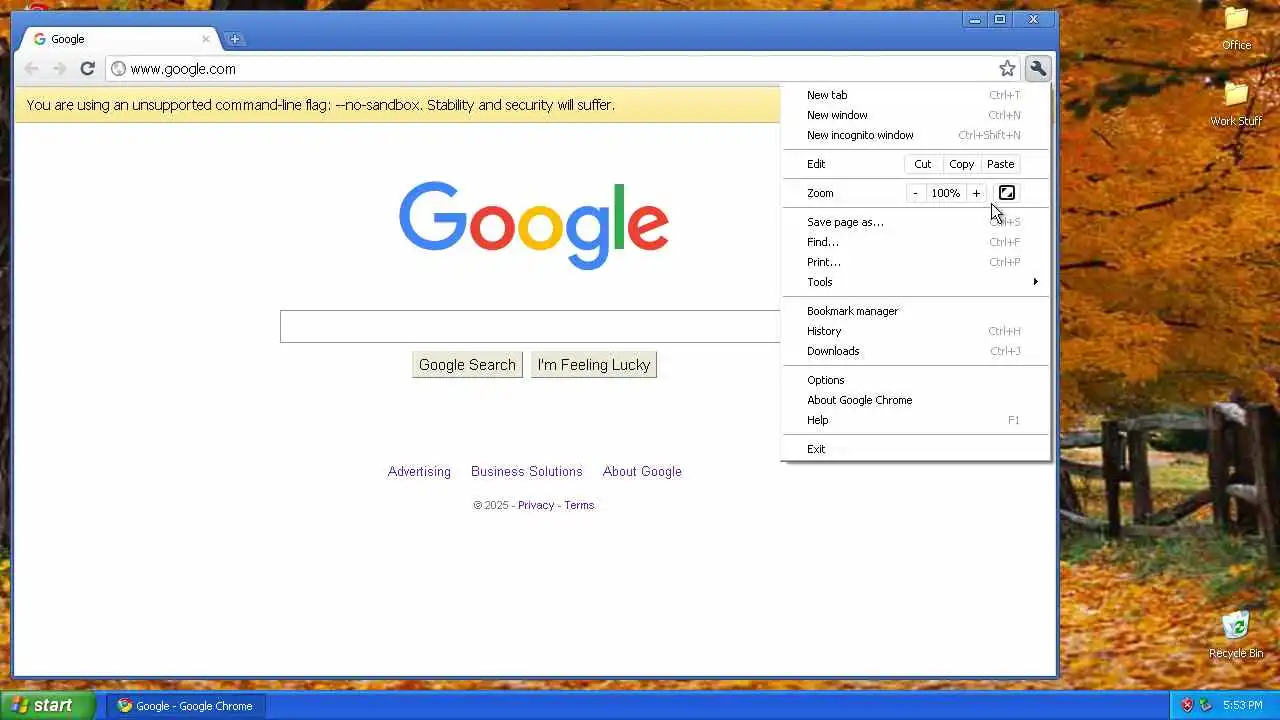This screenshot has height=720, width=1280.
Task: Choose New window menu item
Action: (916, 115)
